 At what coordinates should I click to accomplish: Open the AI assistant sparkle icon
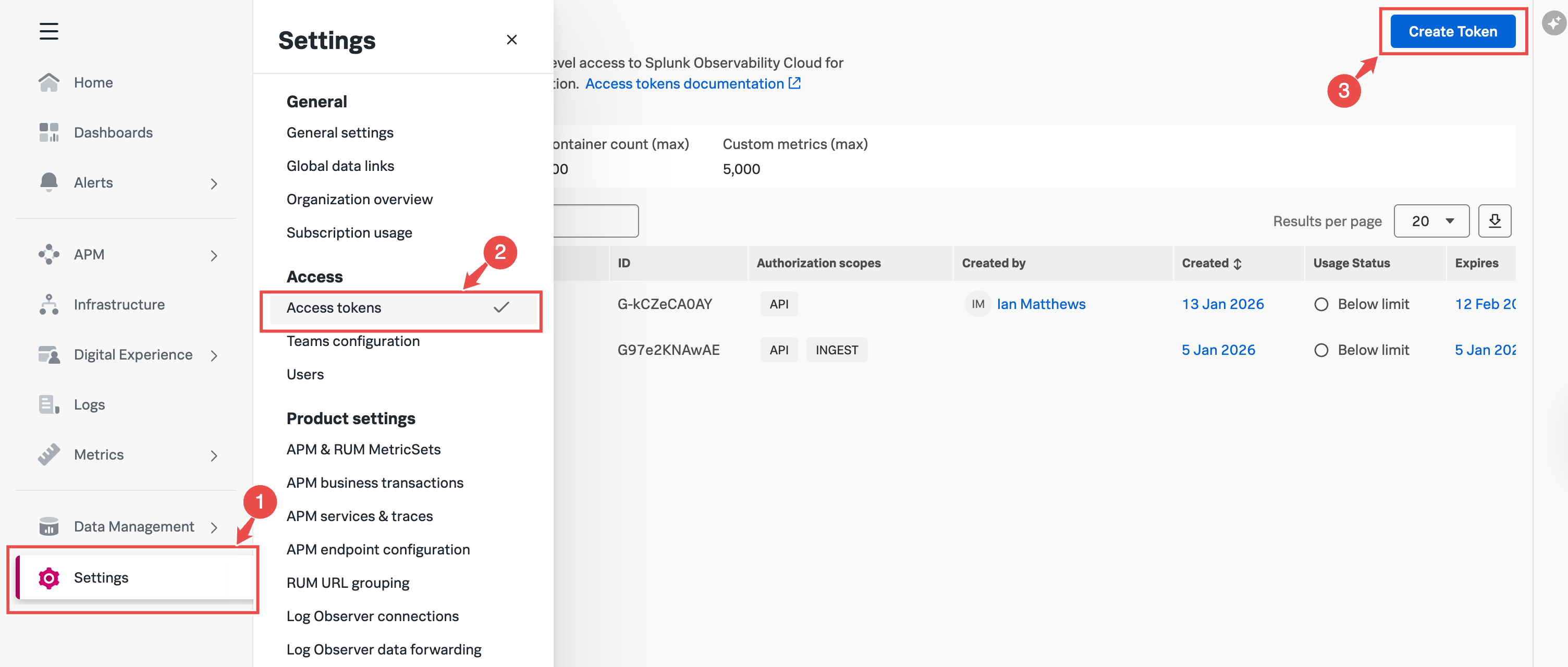1553,24
